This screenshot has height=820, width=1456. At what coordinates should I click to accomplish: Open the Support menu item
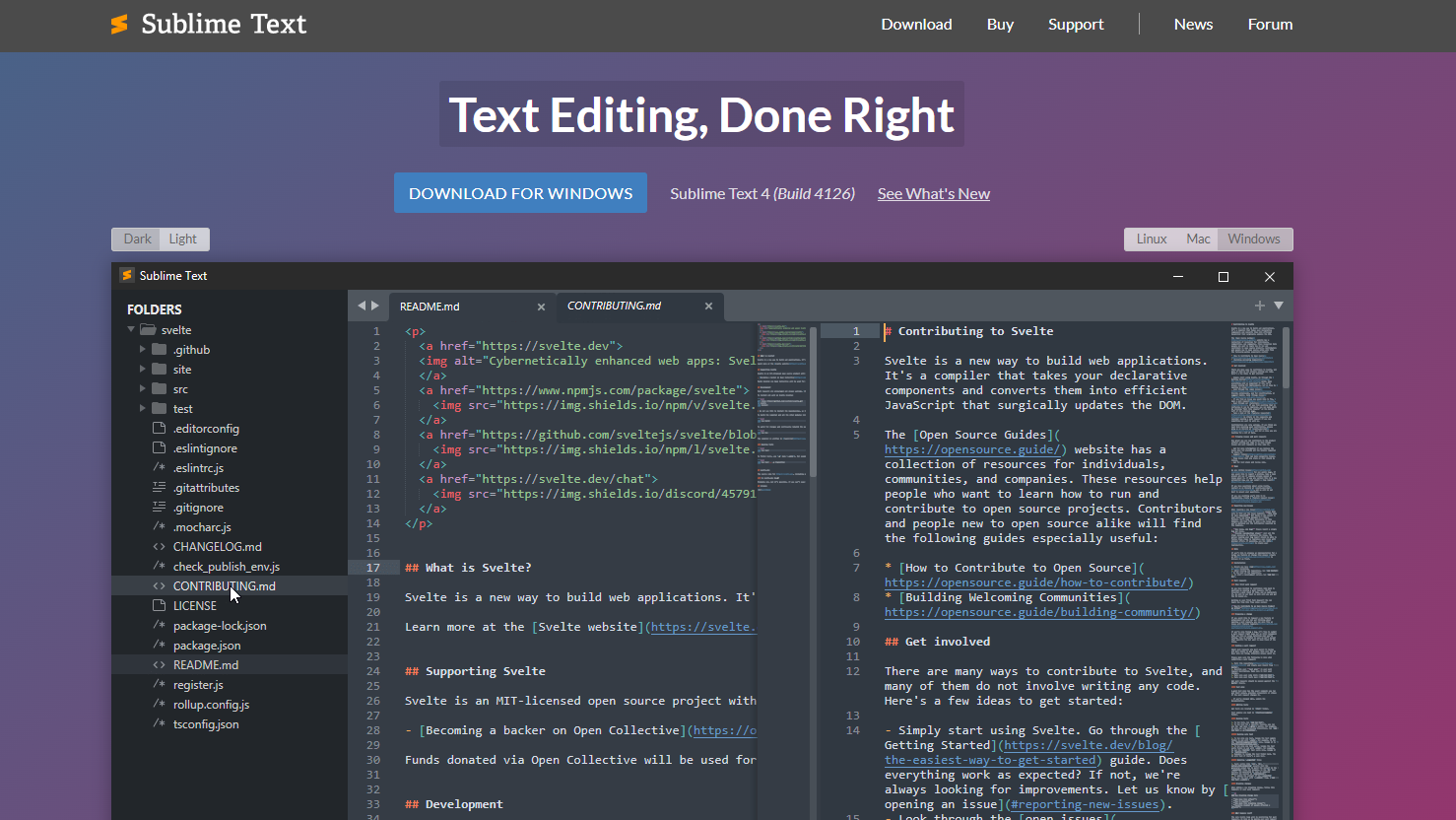click(x=1075, y=25)
